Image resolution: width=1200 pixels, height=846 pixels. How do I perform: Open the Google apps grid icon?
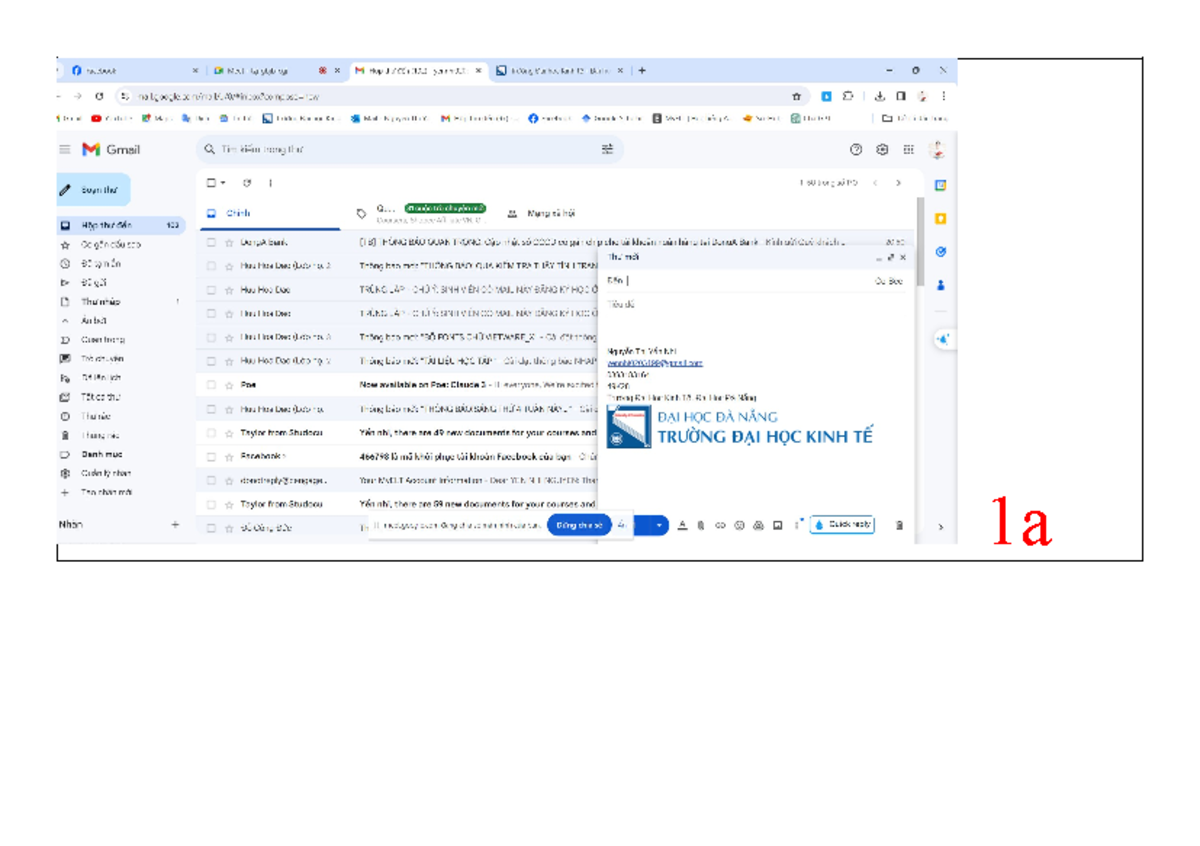(908, 150)
